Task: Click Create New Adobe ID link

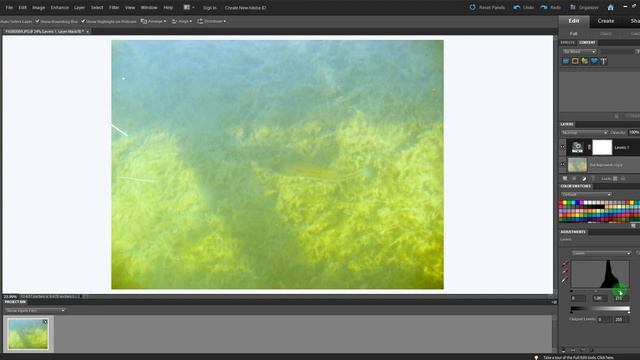Action: pyautogui.click(x=245, y=8)
